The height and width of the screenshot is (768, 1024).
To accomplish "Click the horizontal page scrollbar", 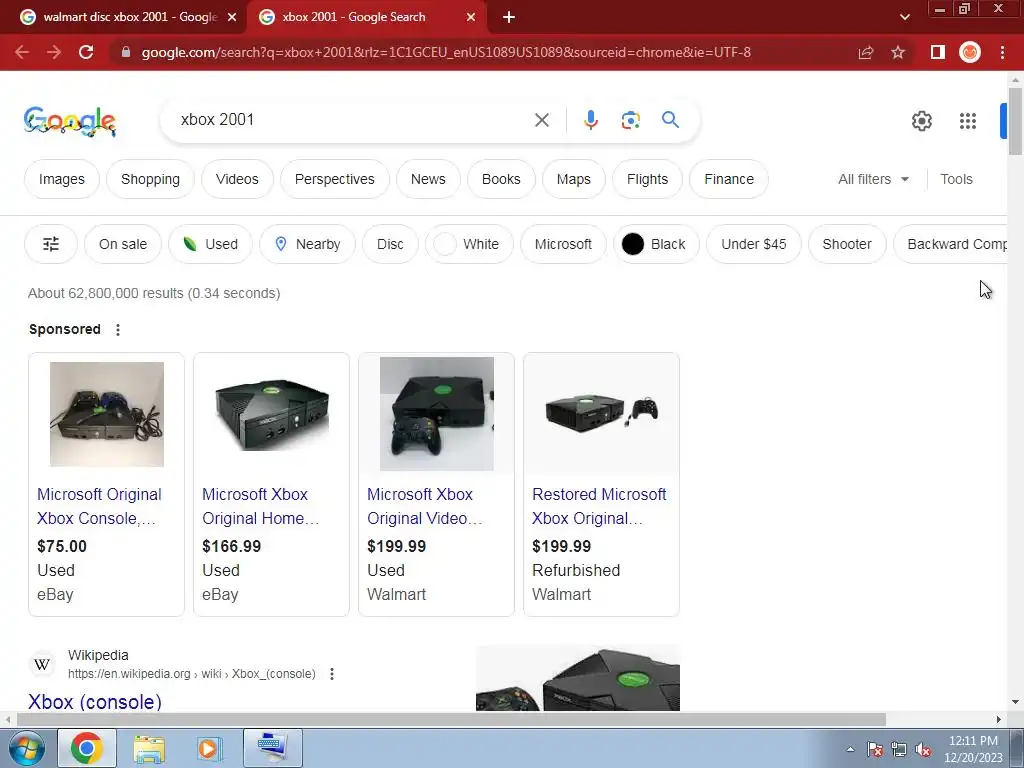I will pyautogui.click(x=451, y=720).
